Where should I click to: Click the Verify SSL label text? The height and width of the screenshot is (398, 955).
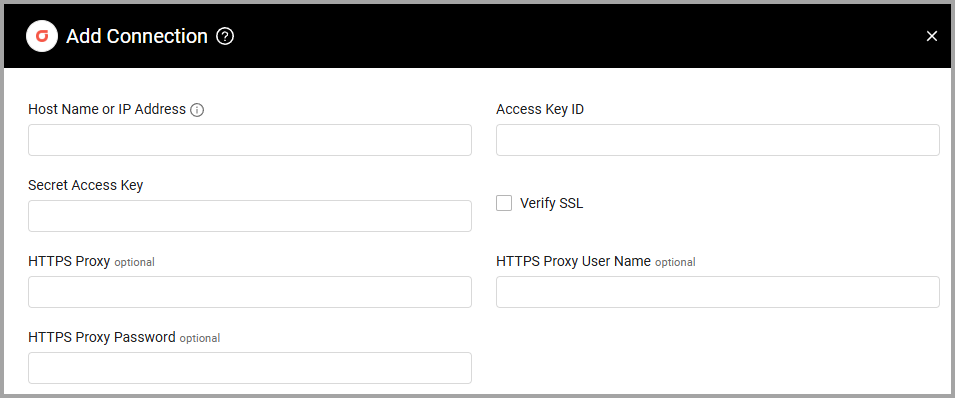tap(551, 204)
